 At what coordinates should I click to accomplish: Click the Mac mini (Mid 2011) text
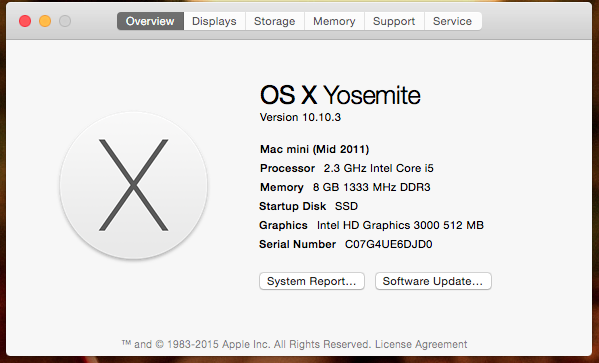tap(314, 149)
